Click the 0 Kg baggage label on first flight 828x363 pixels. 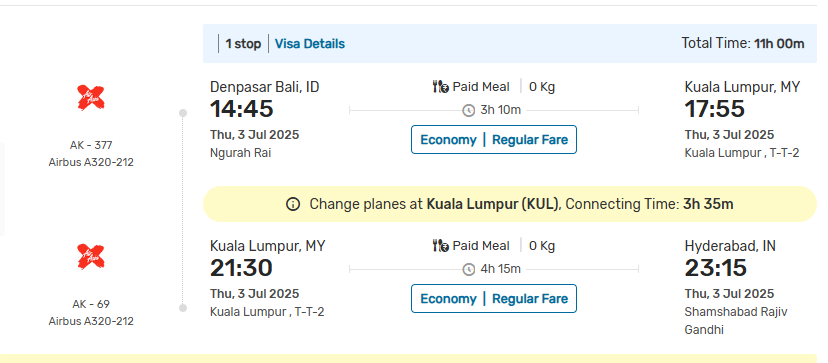pos(542,87)
